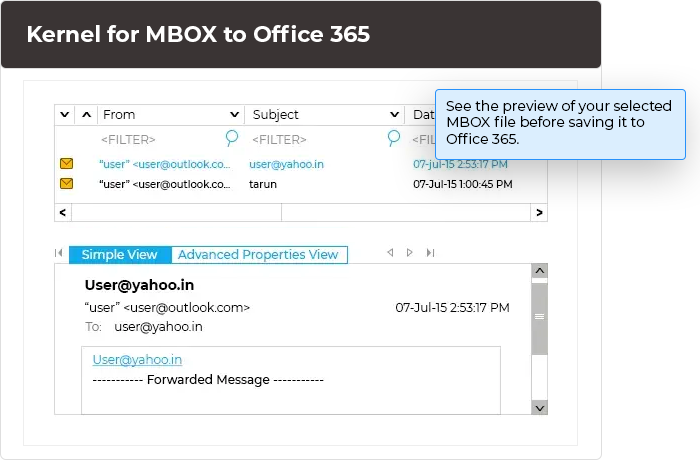The width and height of the screenshot is (700, 460).
Task: Click the search icon in From filter
Action: pos(232,138)
